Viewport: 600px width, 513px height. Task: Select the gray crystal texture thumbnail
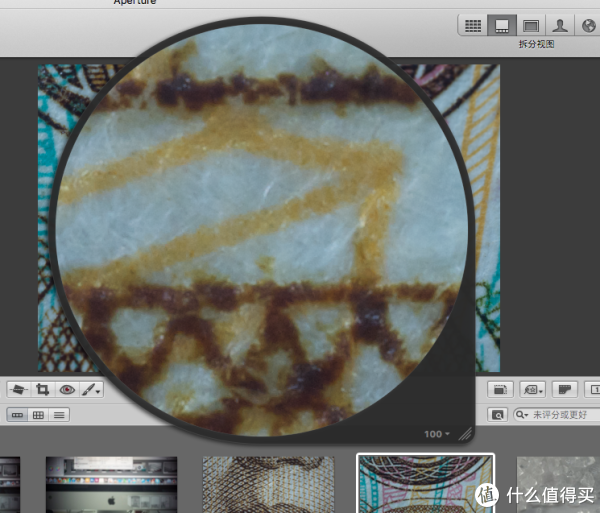pos(558,484)
